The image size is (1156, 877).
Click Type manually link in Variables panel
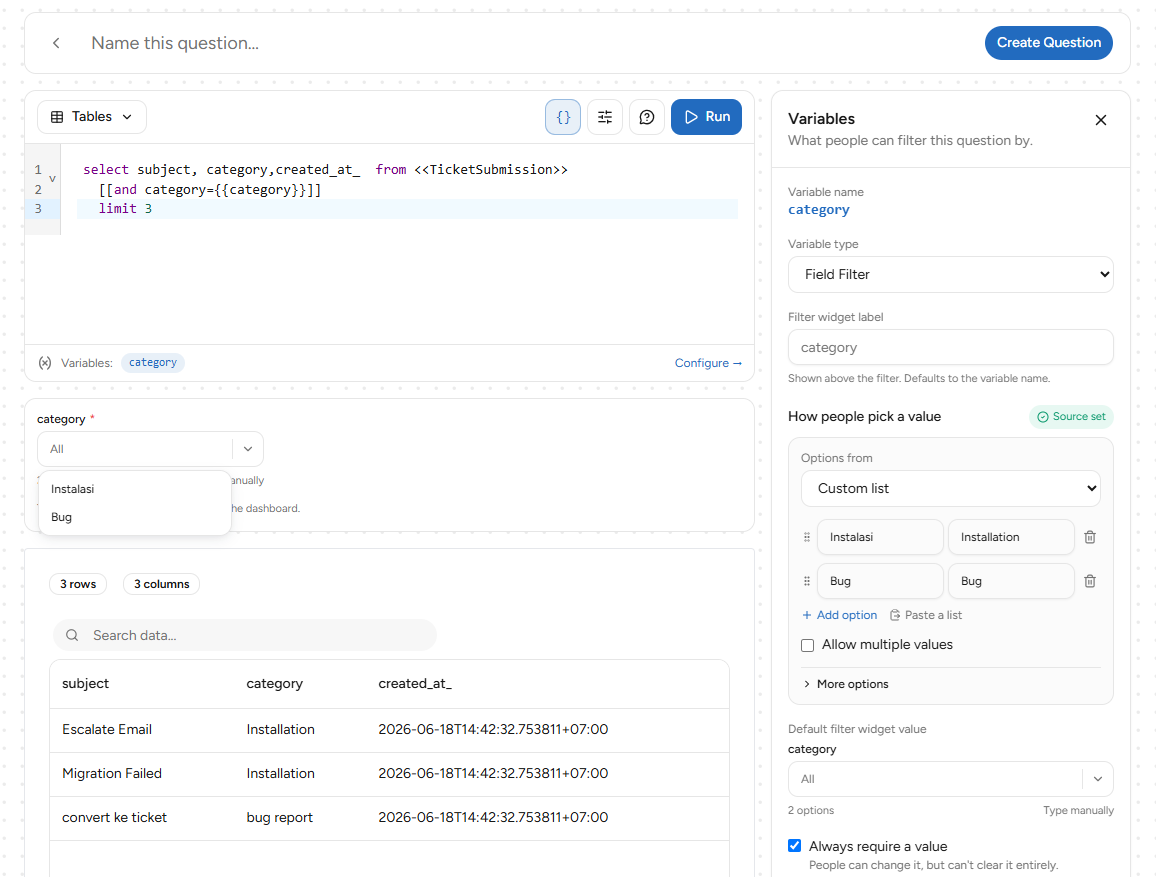coord(1078,810)
